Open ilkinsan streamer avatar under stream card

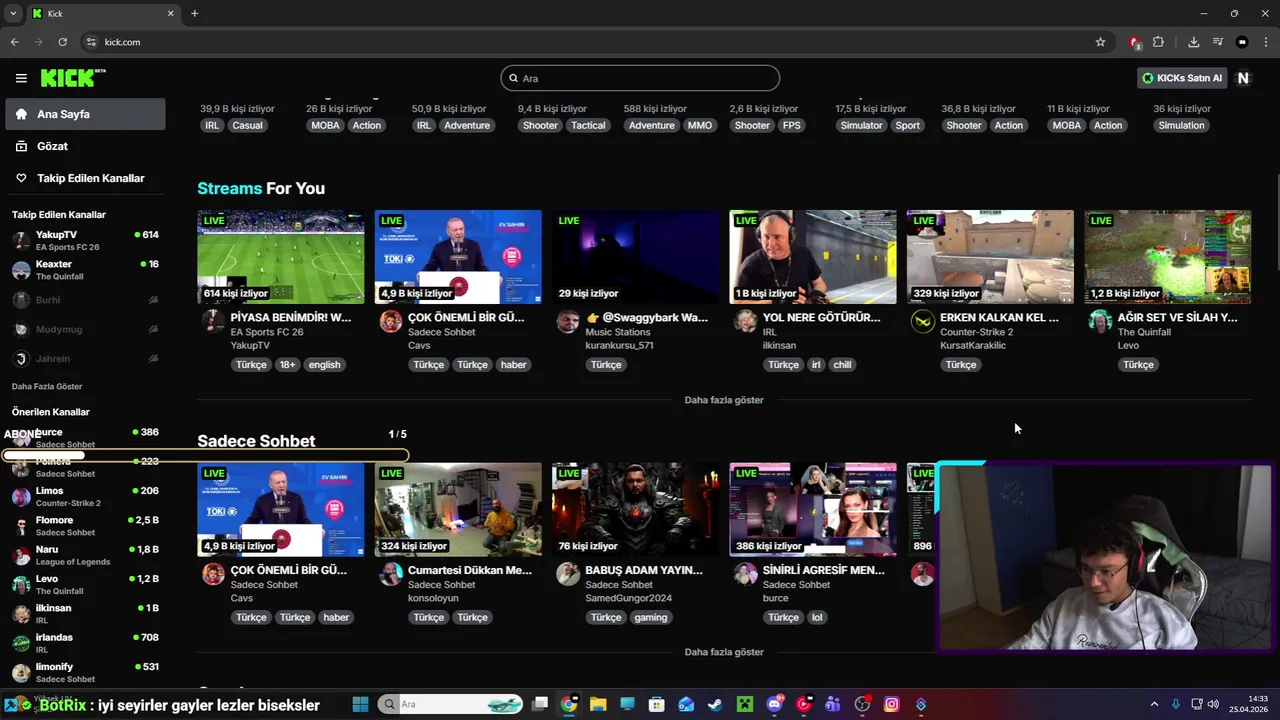click(x=745, y=321)
